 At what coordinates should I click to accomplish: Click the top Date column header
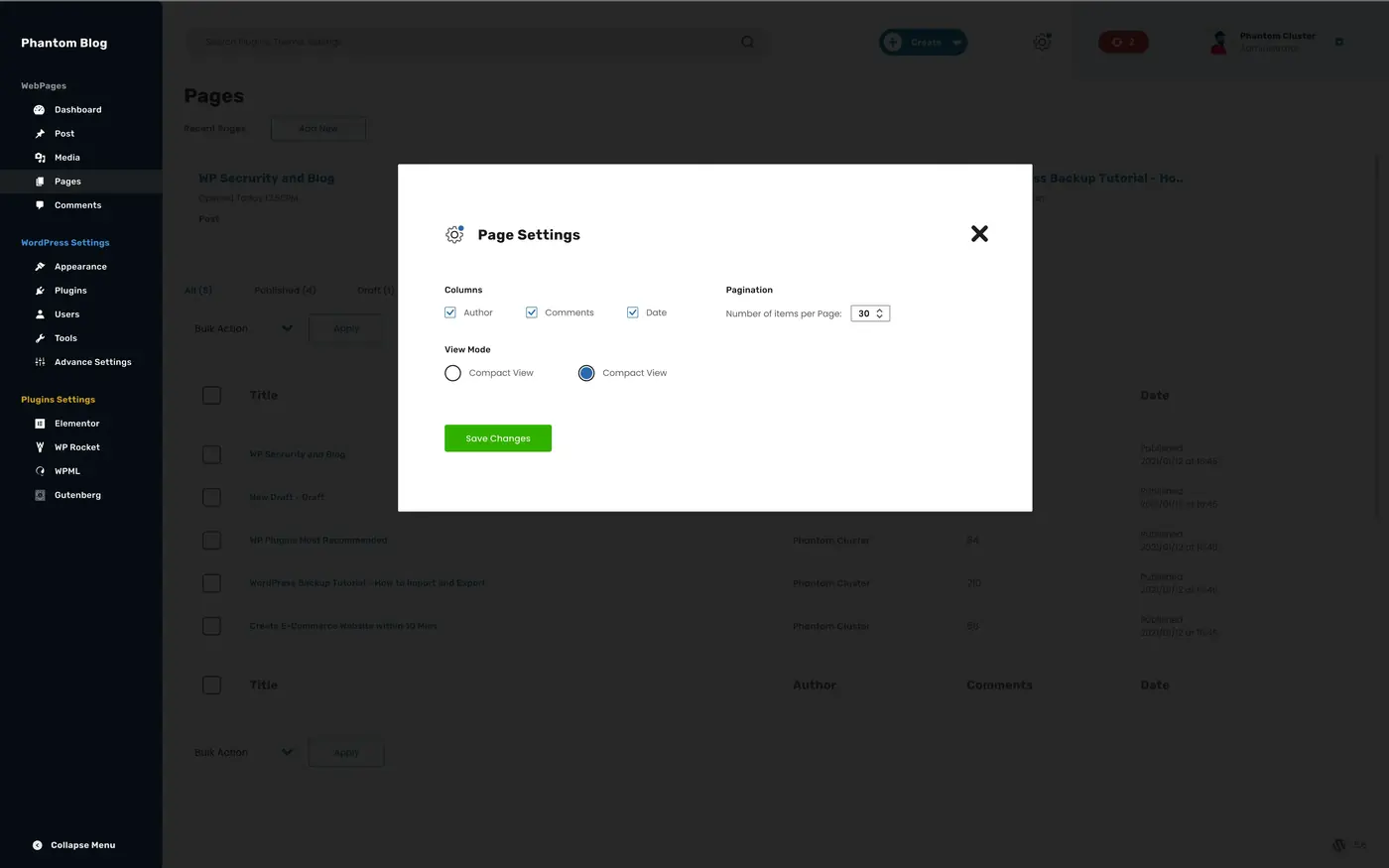(x=1155, y=395)
